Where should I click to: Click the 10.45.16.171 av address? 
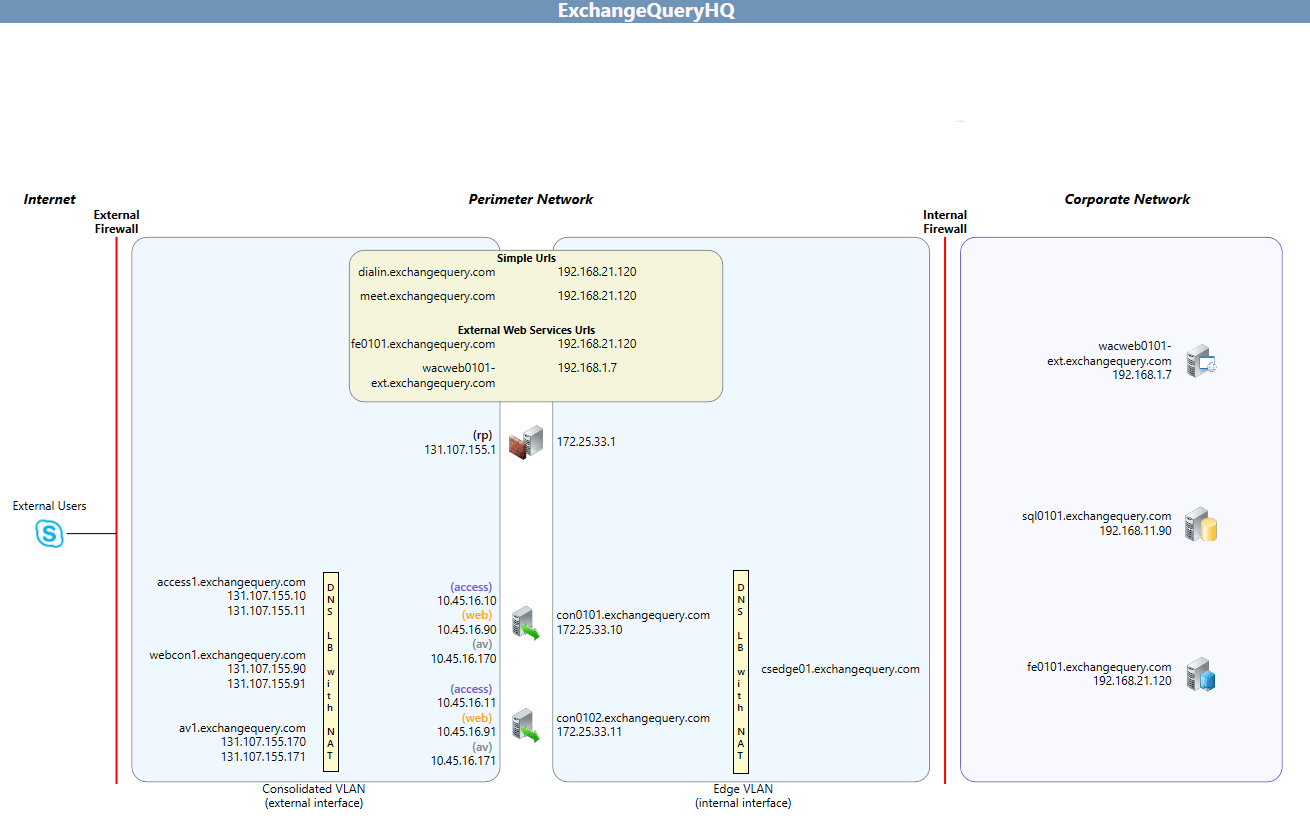click(x=463, y=761)
